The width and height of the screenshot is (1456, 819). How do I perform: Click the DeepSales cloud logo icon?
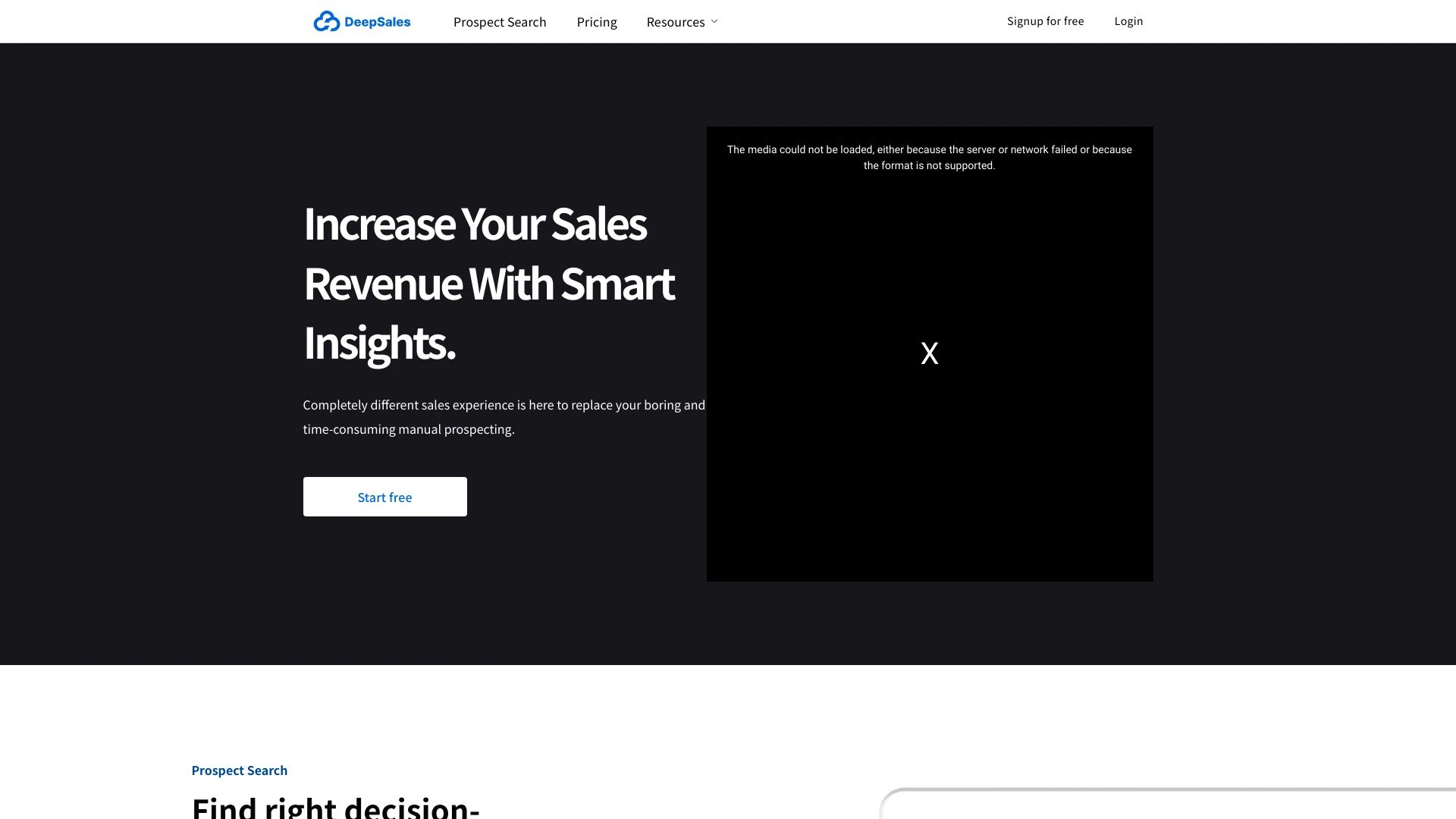click(325, 21)
